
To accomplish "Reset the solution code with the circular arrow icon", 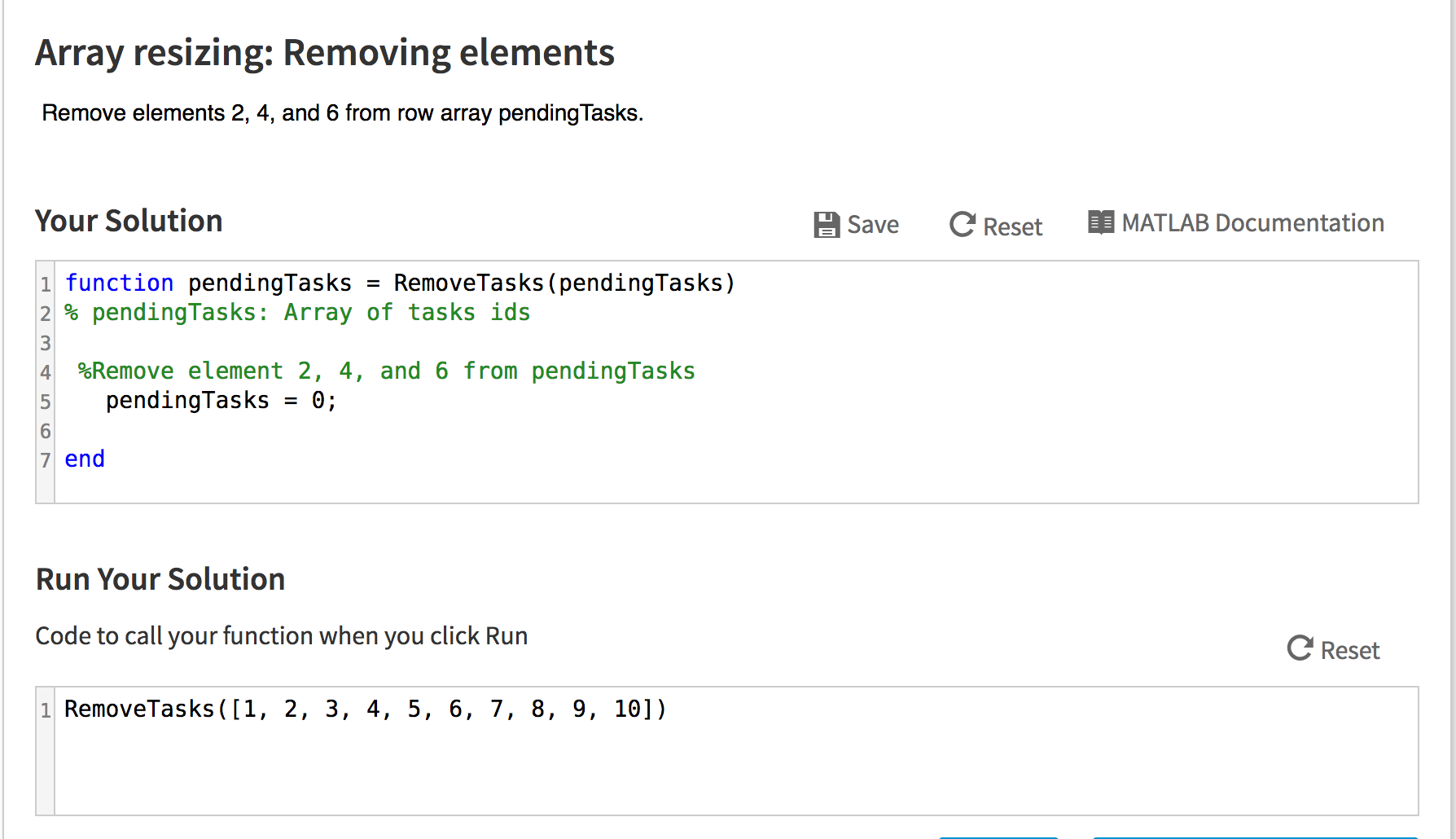I will 962,224.
